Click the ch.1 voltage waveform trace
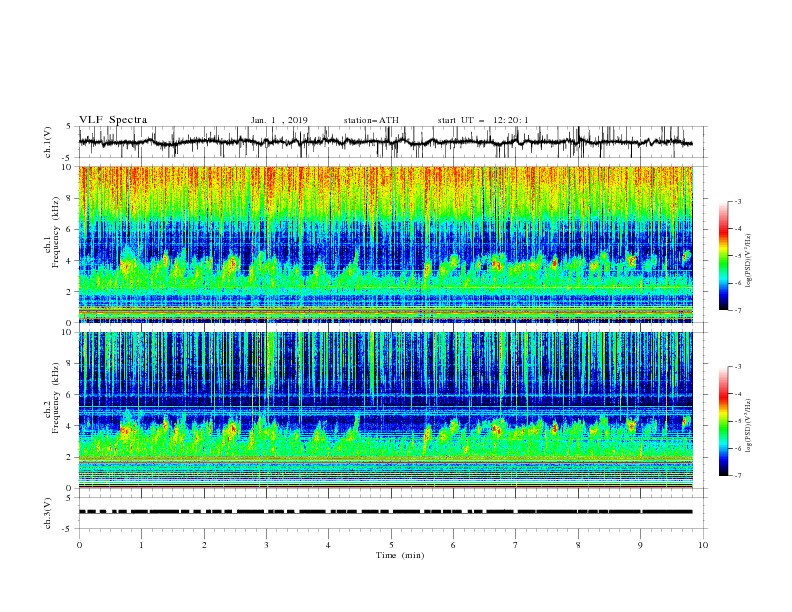This screenshot has width=792, height=612. 385,142
